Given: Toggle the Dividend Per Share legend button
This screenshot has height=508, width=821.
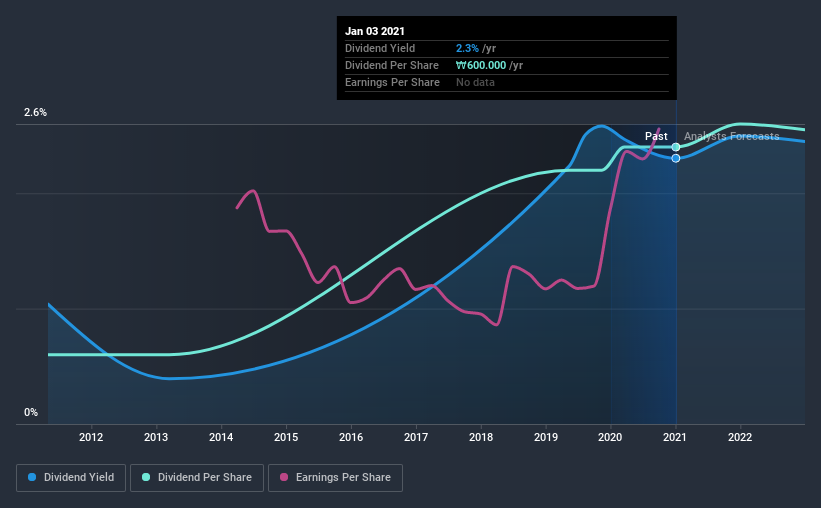Looking at the screenshot, I should (x=197, y=478).
